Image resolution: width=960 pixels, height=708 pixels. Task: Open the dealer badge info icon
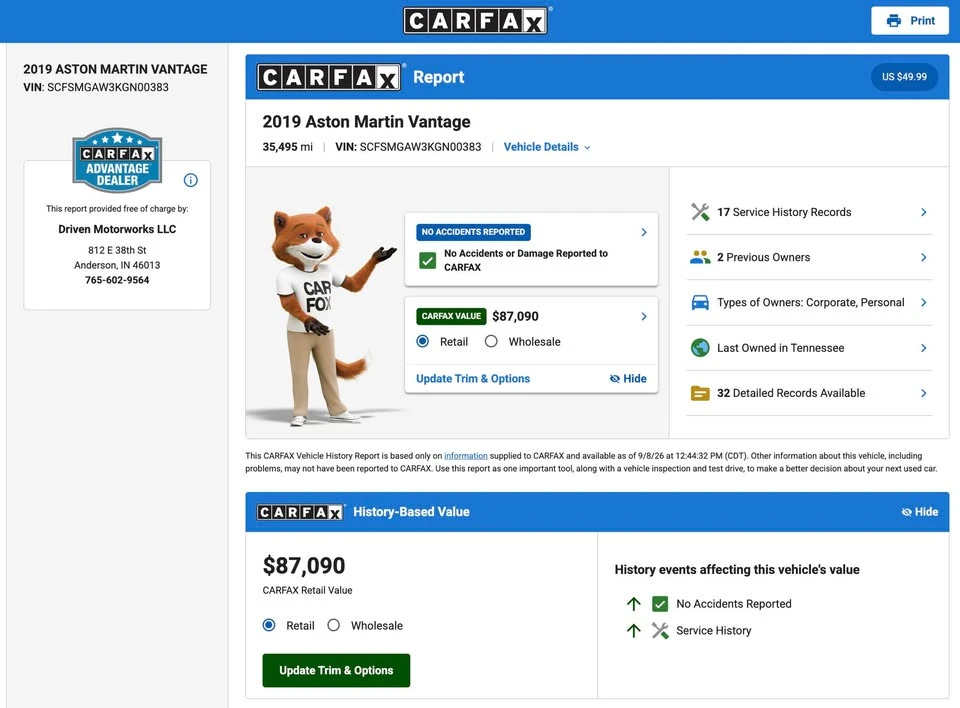click(190, 180)
